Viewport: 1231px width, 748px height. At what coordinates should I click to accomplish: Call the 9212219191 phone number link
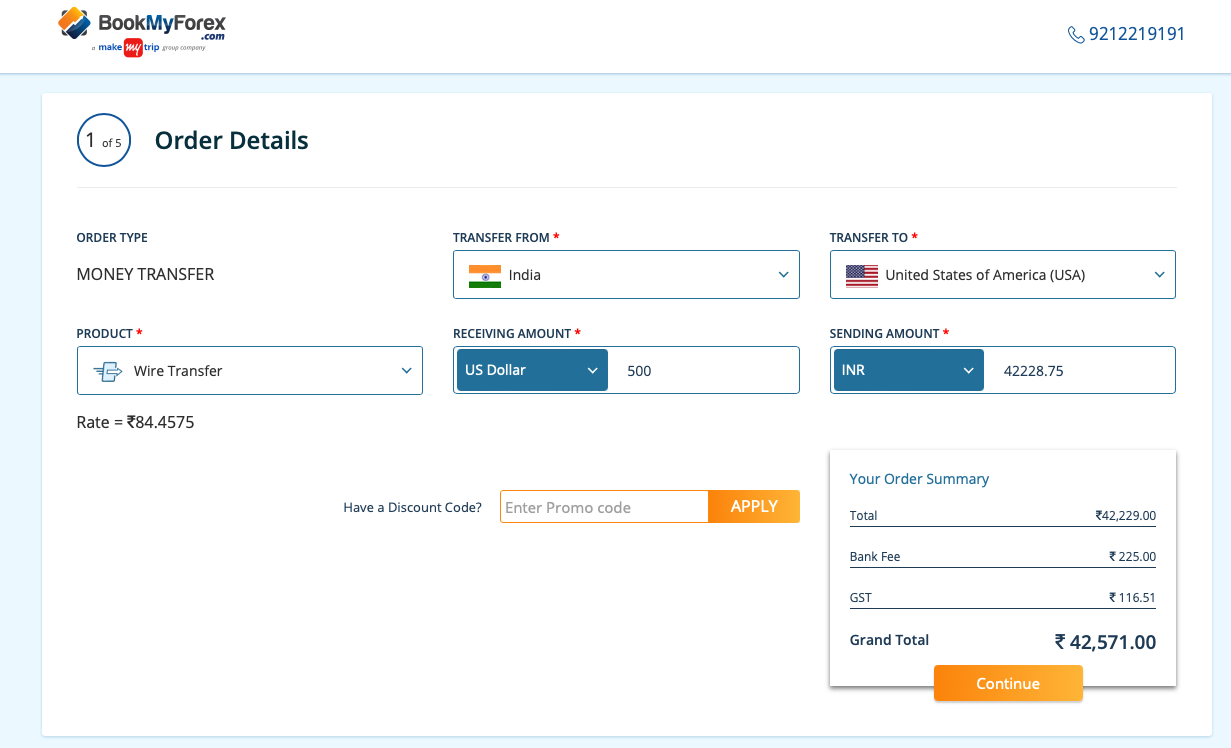click(1136, 35)
